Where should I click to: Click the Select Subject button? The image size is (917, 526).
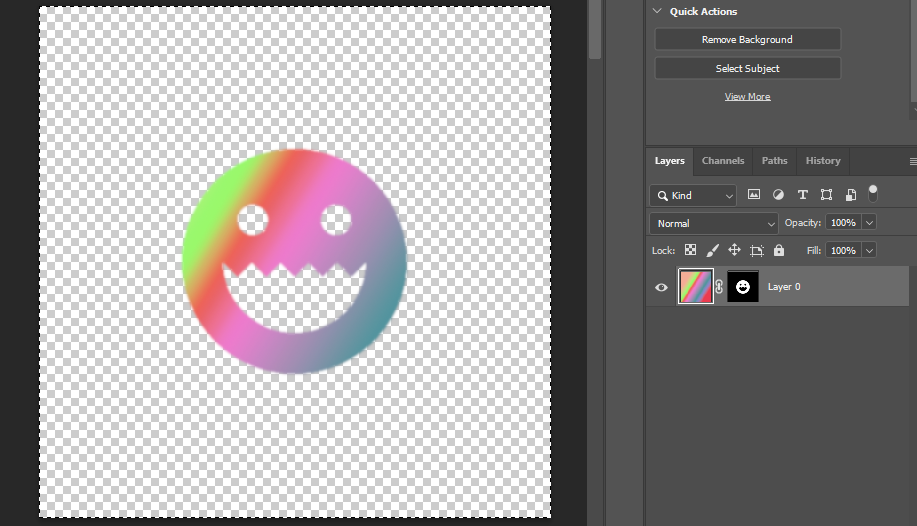(x=747, y=68)
